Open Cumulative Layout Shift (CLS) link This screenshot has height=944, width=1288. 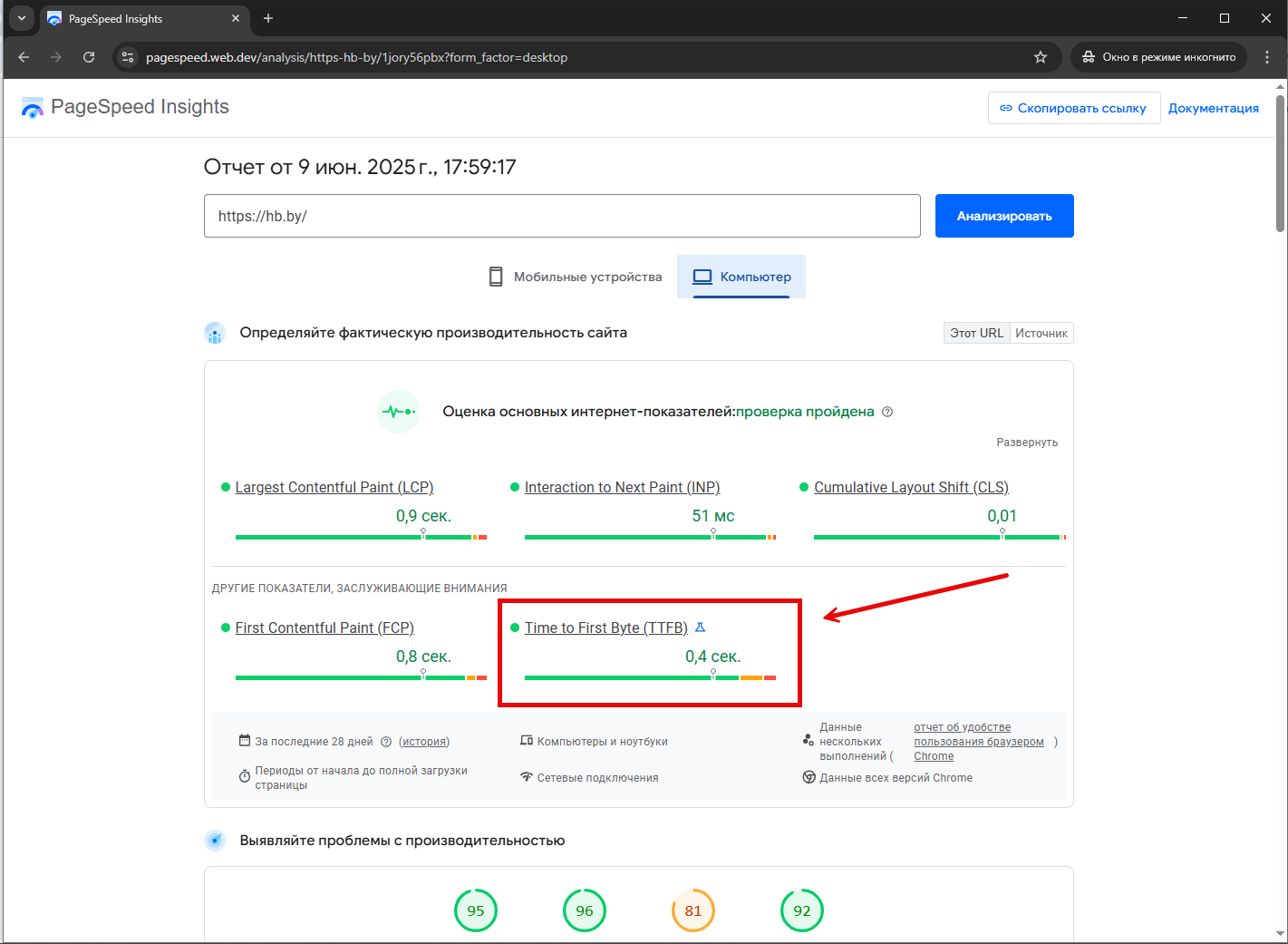[x=911, y=487]
